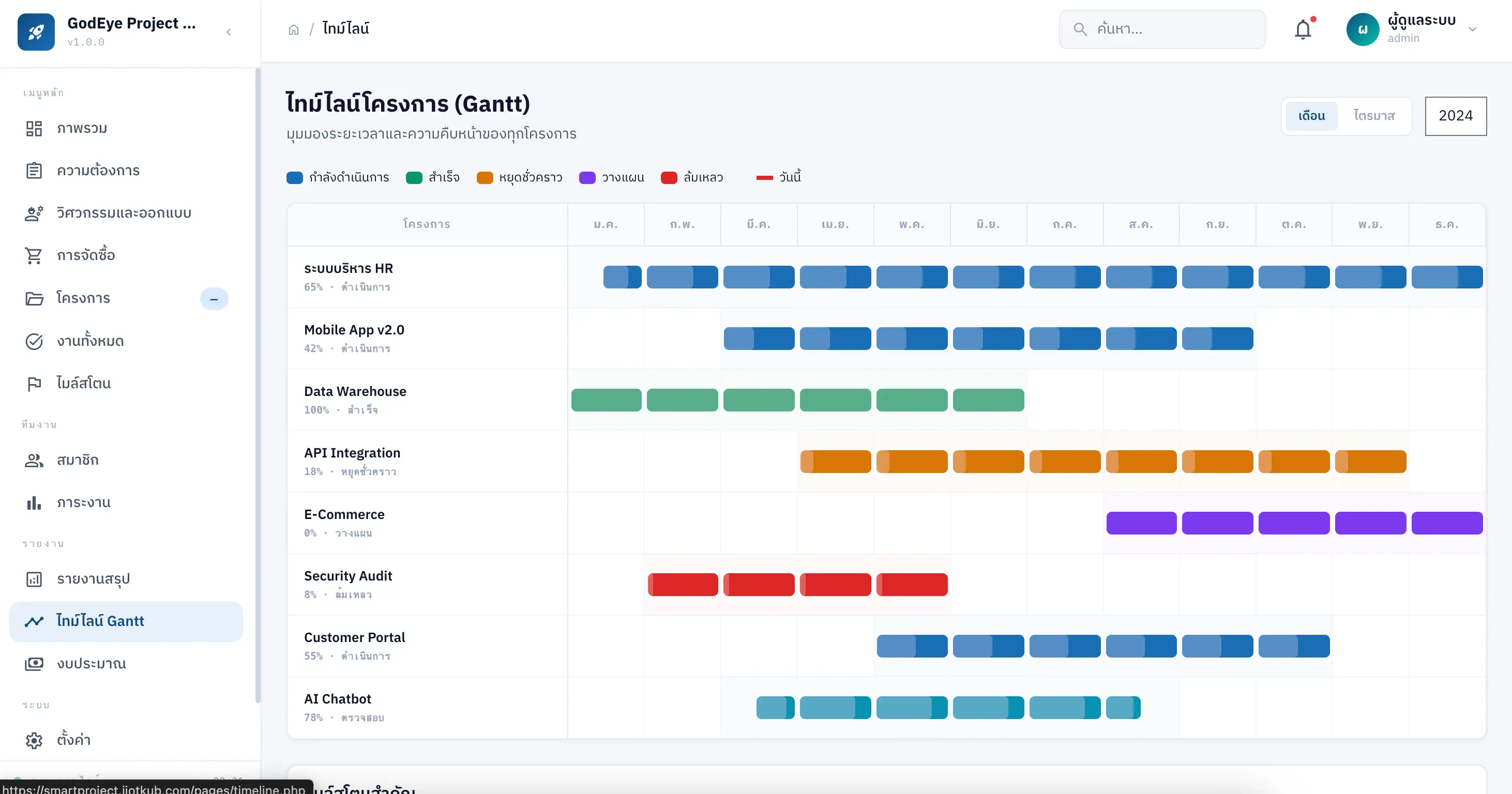The width and height of the screenshot is (1512, 794).
Task: Open งบประมาณ money icon
Action: pyautogui.click(x=34, y=664)
